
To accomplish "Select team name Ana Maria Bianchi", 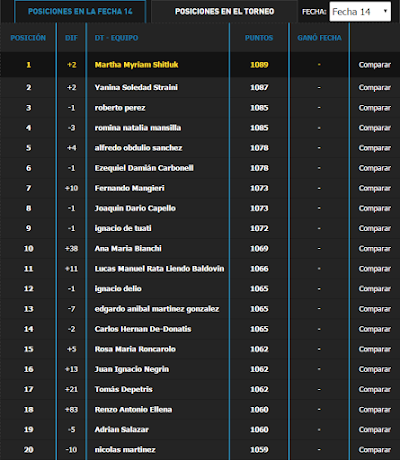I will (128, 249).
